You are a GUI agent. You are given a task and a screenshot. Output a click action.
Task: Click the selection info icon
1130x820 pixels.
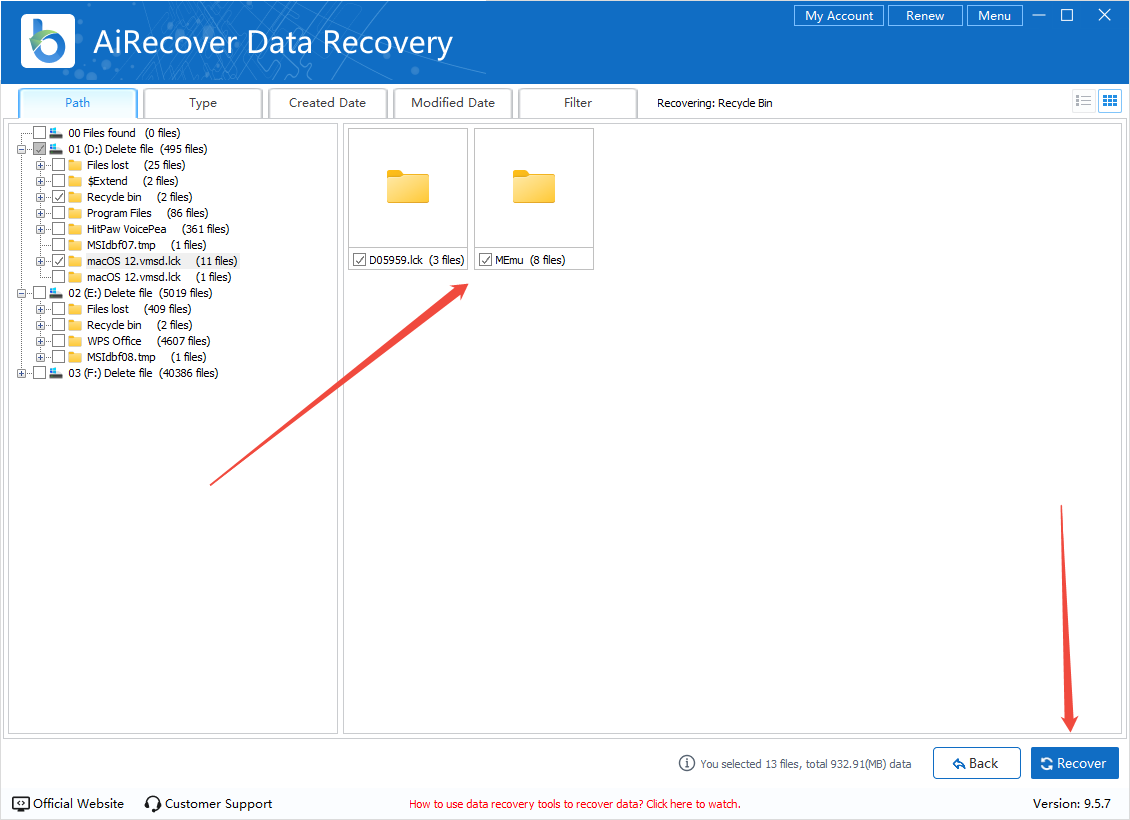coord(686,764)
